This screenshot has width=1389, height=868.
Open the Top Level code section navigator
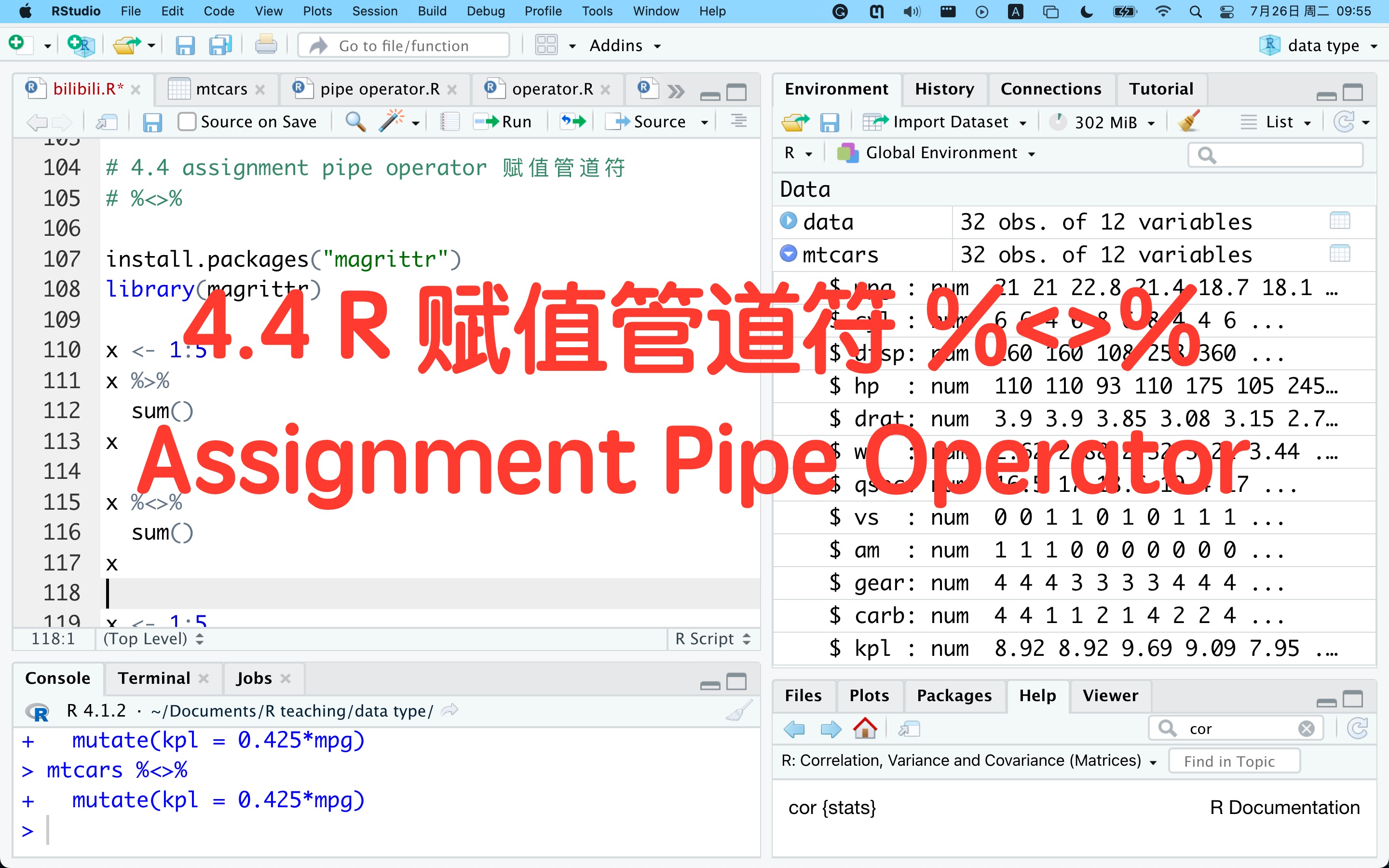tap(153, 638)
